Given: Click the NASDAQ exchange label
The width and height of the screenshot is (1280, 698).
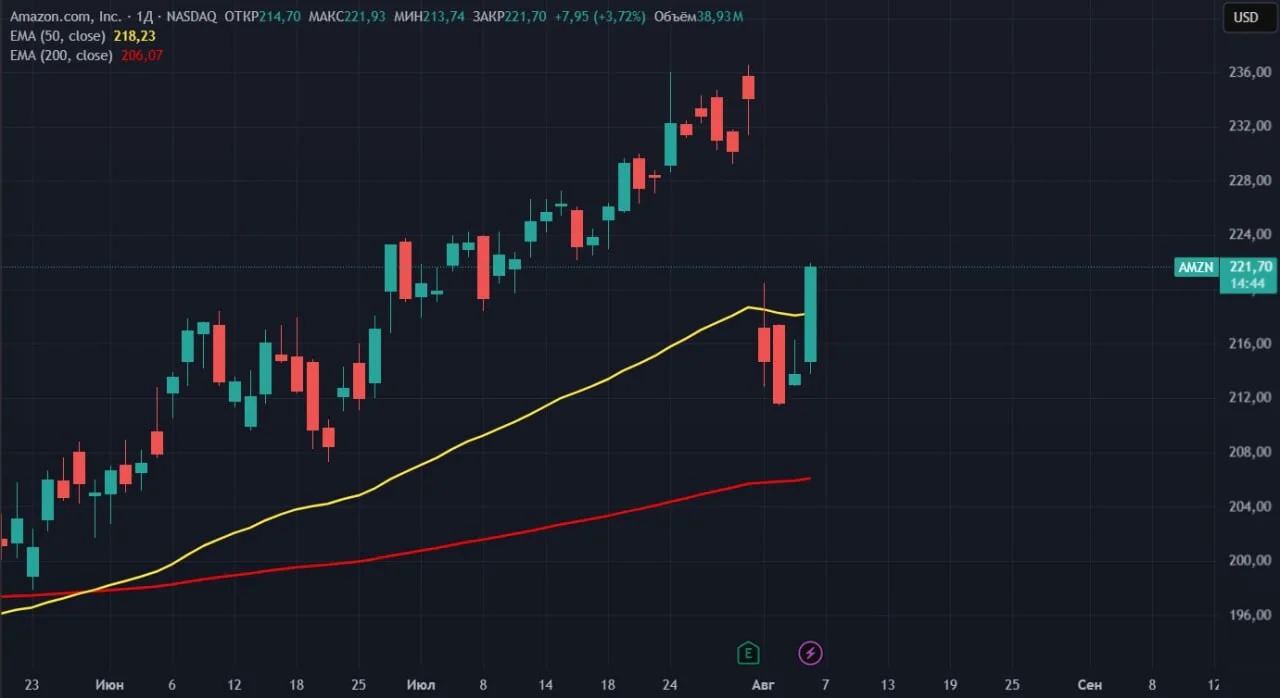Looking at the screenshot, I should coord(191,17).
